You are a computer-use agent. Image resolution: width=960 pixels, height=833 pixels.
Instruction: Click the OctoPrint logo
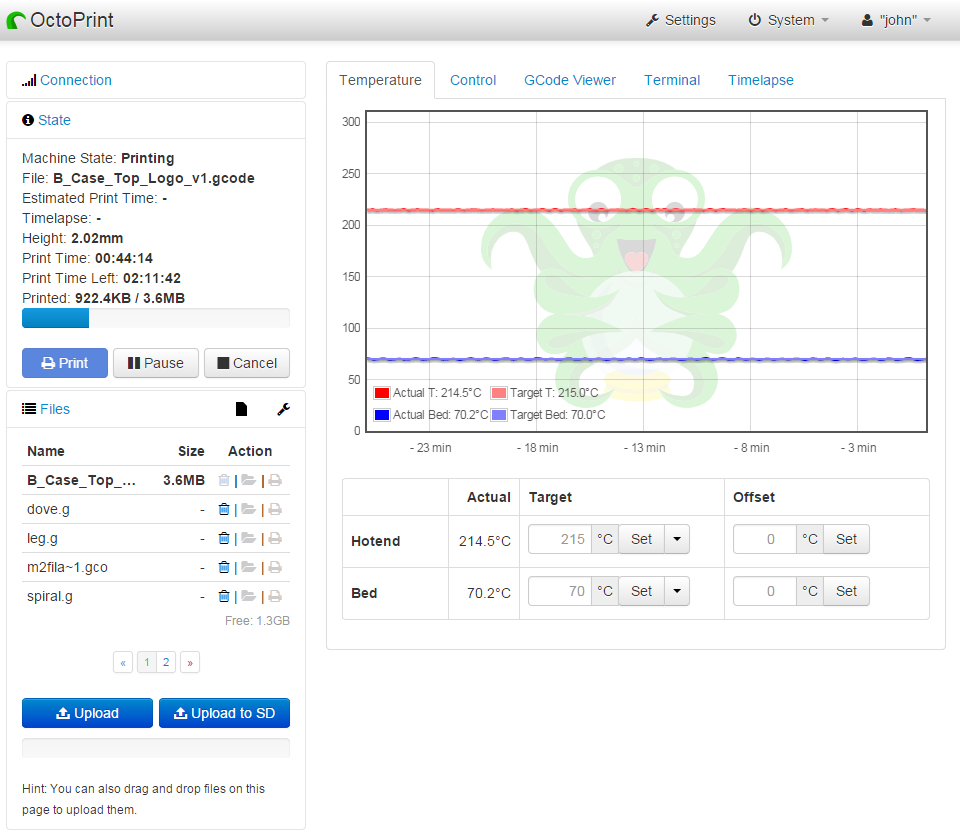pos(60,20)
